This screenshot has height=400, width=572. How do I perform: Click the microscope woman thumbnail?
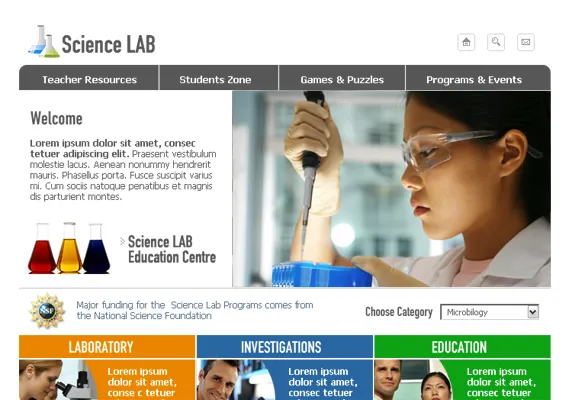(x=58, y=380)
